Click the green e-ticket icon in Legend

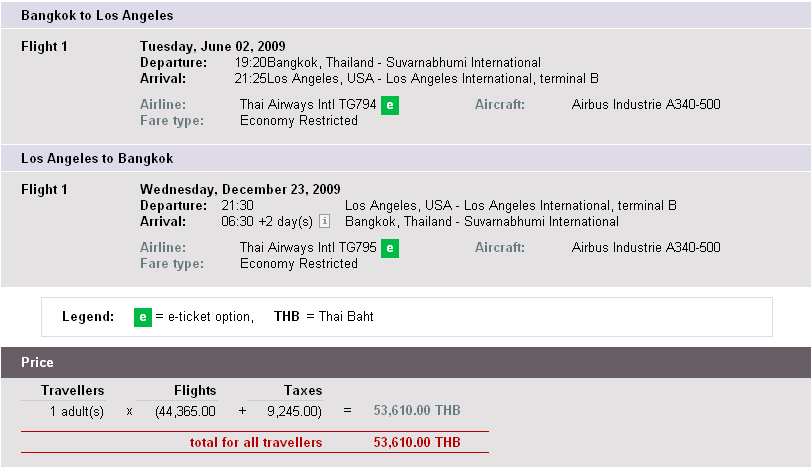point(143,317)
